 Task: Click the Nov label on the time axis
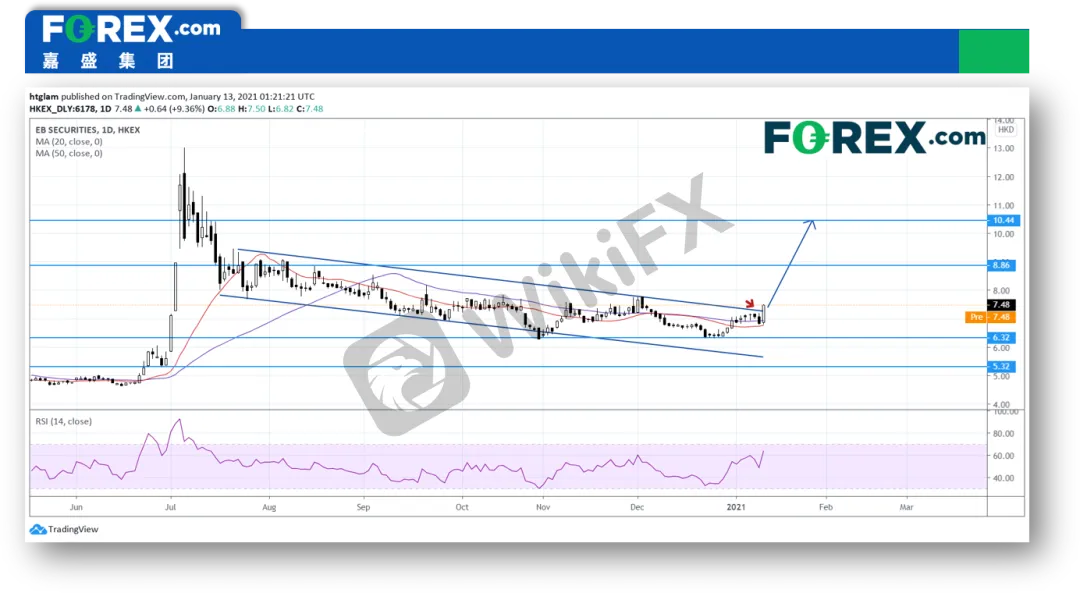coord(543,507)
